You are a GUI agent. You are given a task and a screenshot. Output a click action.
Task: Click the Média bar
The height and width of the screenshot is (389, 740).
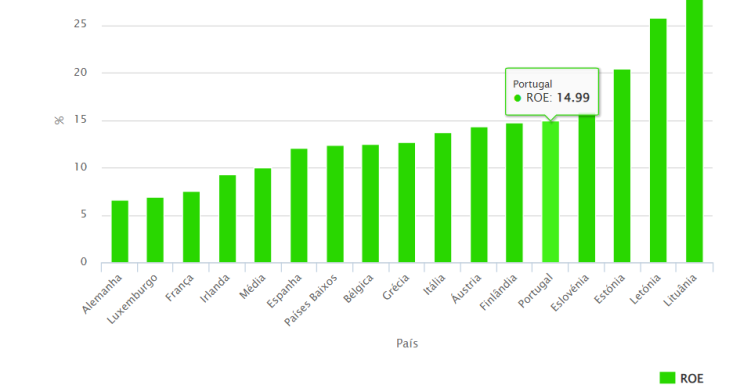coord(263,215)
